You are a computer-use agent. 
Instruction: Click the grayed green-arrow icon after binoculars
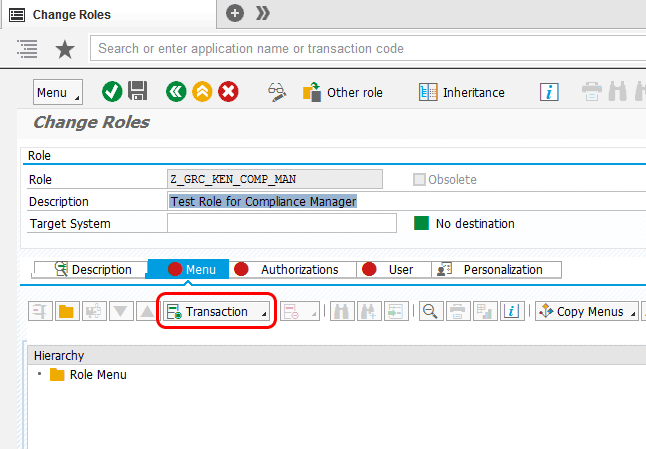[x=396, y=311]
